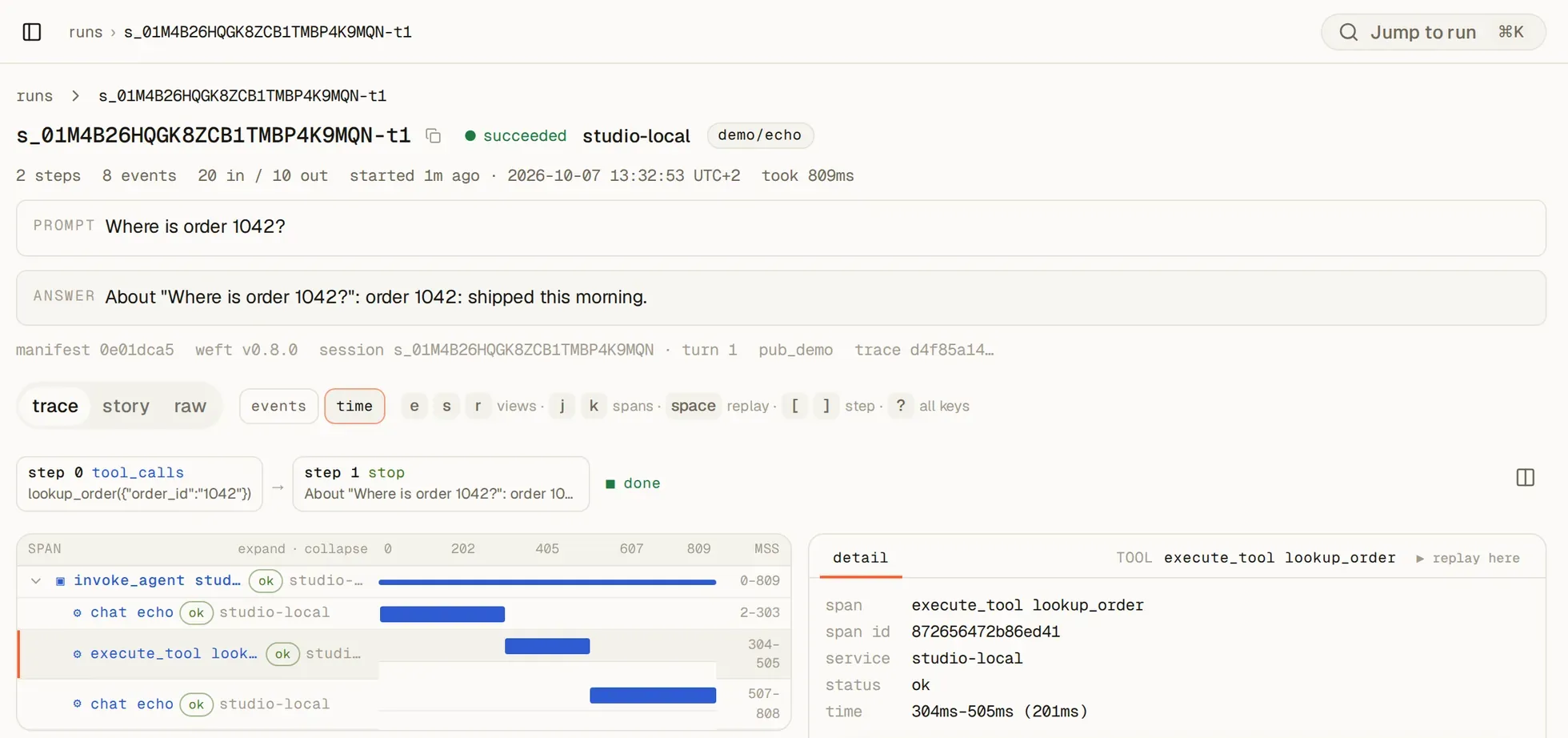Click the ']' step forward chip
1568x738 pixels.
pos(826,406)
